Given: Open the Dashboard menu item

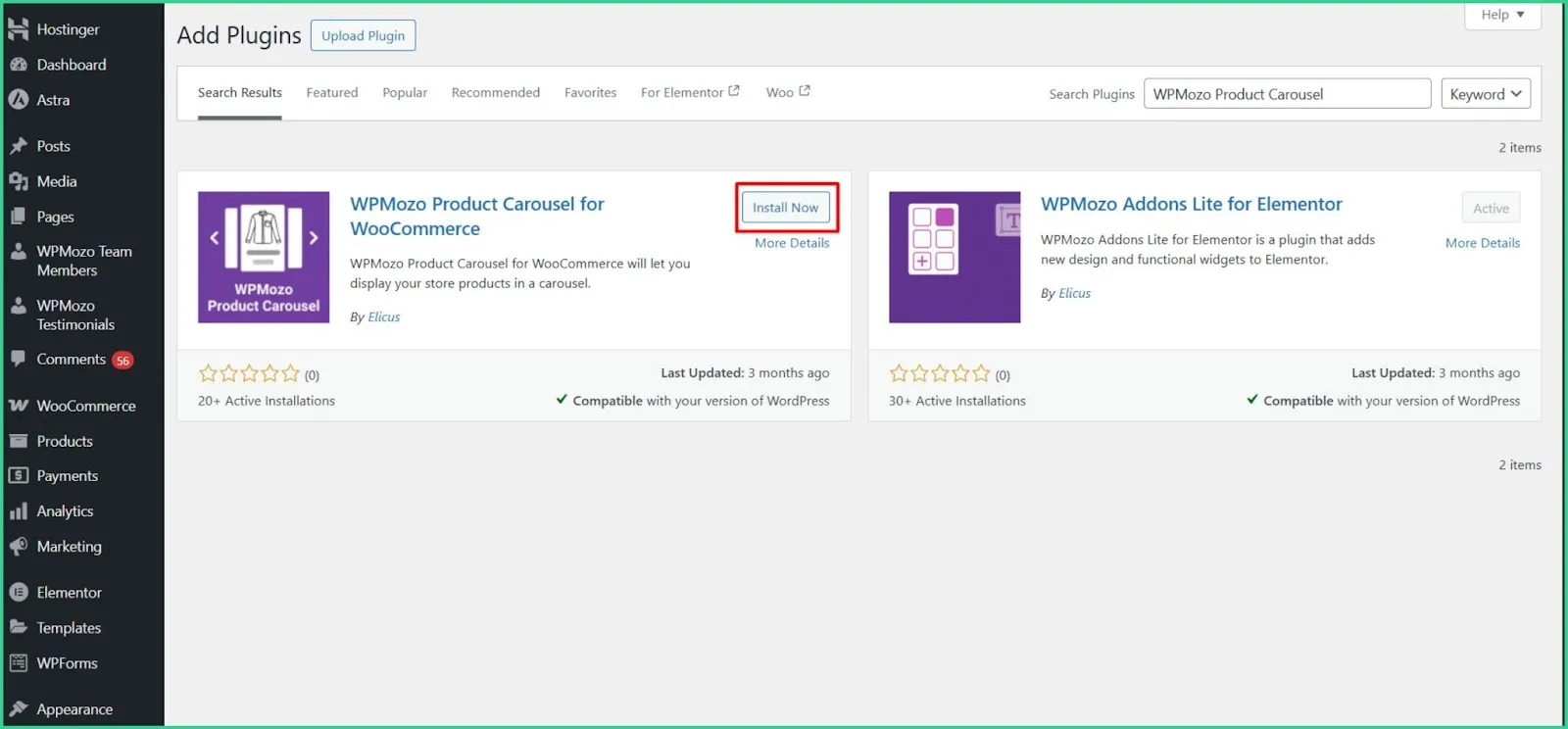Looking at the screenshot, I should pyautogui.click(x=72, y=65).
